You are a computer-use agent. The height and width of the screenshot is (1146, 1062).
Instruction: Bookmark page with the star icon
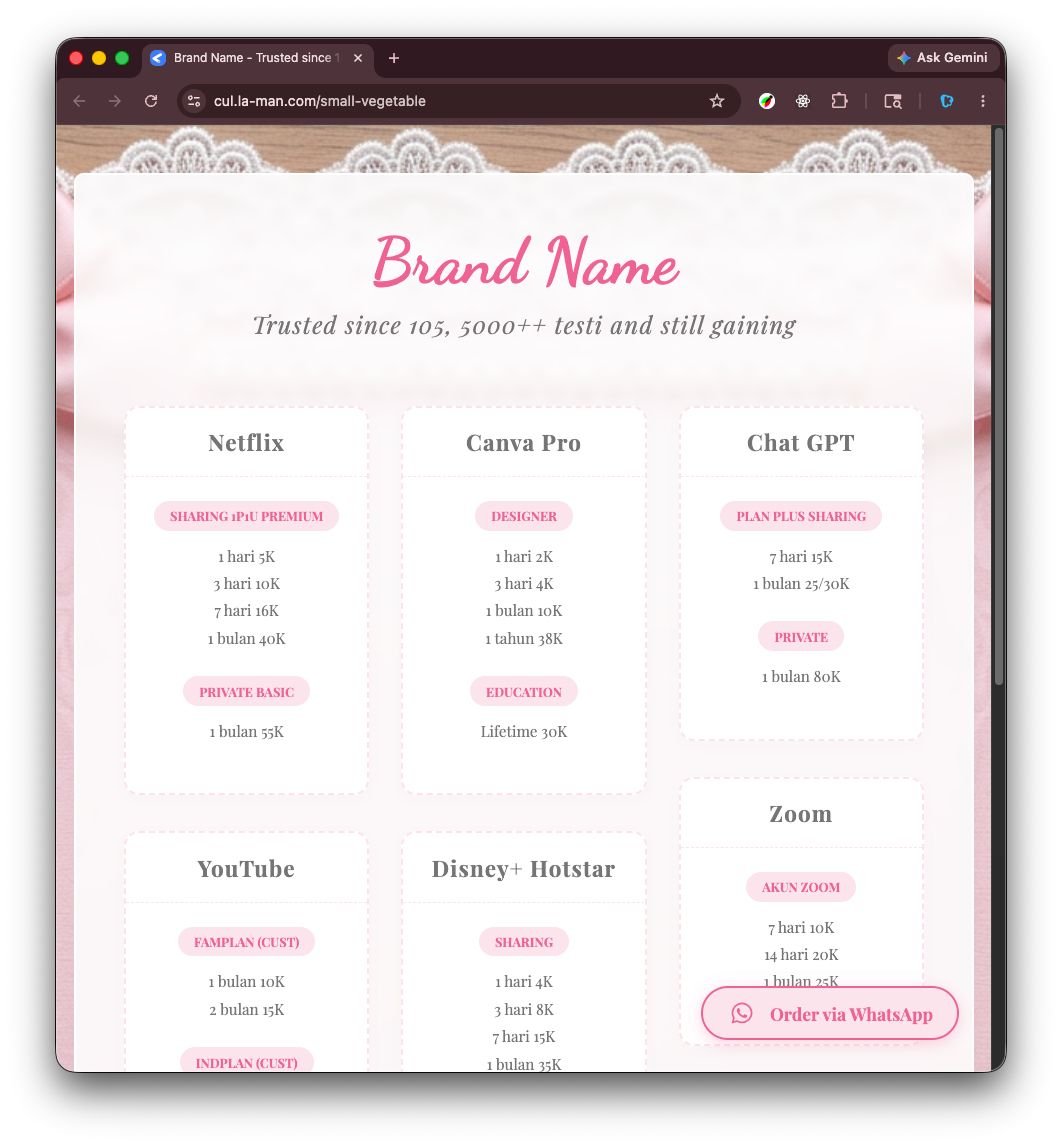coord(716,101)
